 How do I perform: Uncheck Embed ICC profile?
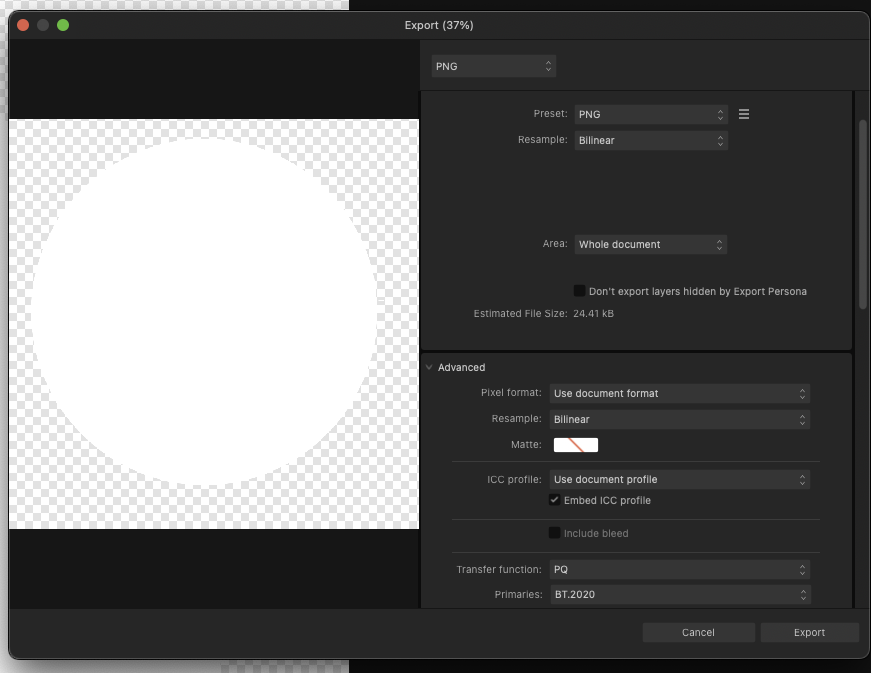coord(554,500)
